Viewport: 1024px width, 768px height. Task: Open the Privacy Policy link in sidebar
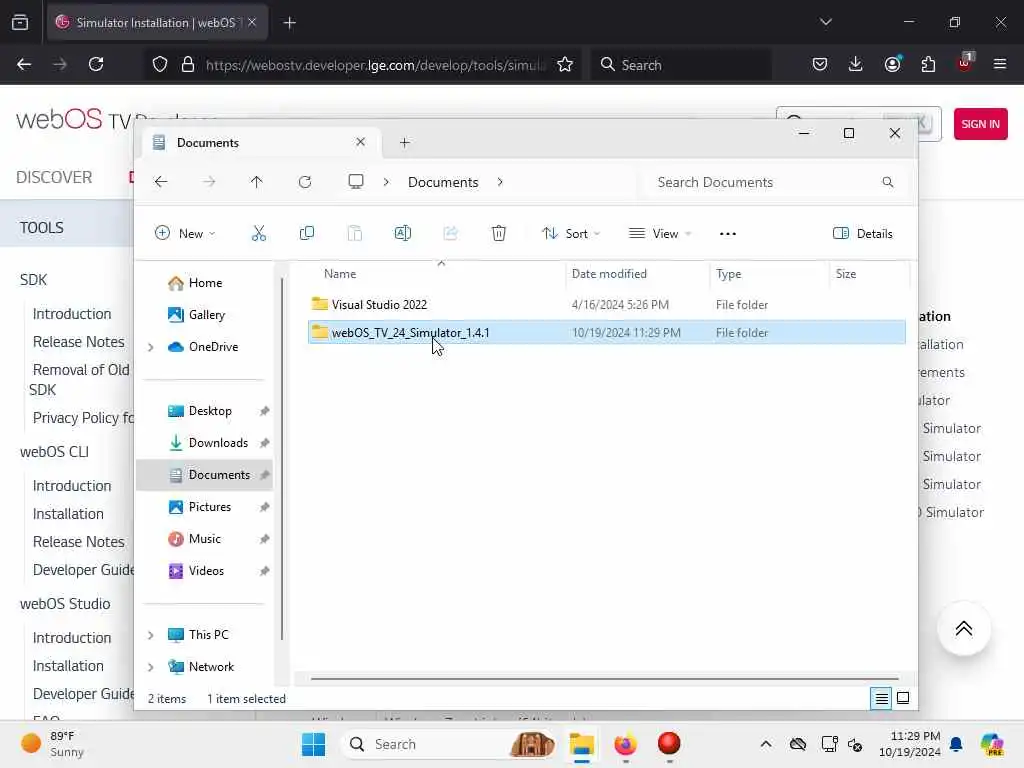(x=83, y=418)
